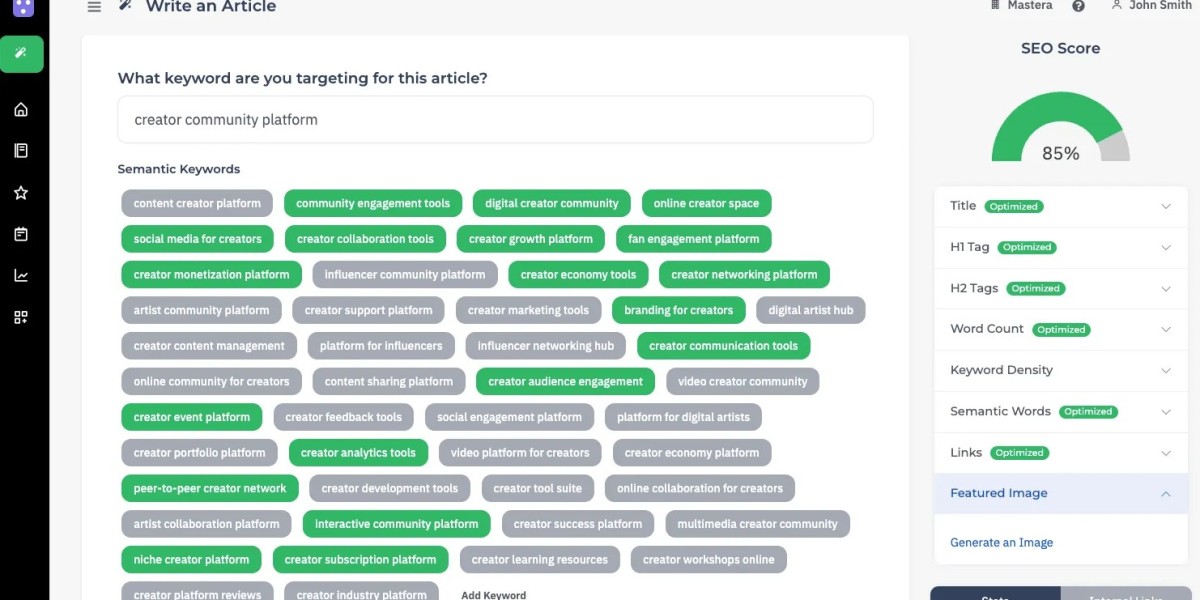Screen dimensions: 1200x600
Task: Click the green magic wand sidebar icon
Action: (x=22, y=54)
